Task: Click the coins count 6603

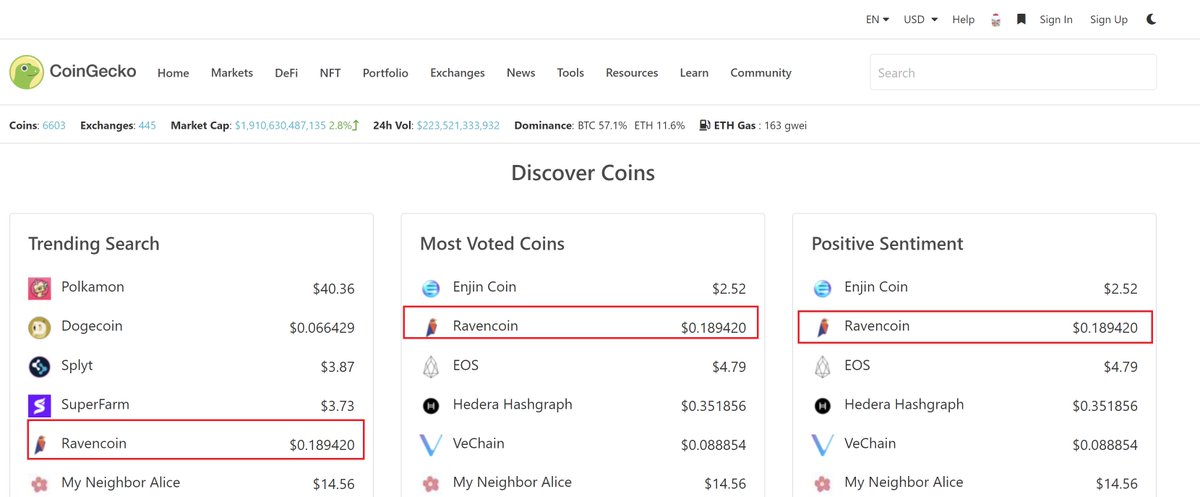Action: click(54, 126)
